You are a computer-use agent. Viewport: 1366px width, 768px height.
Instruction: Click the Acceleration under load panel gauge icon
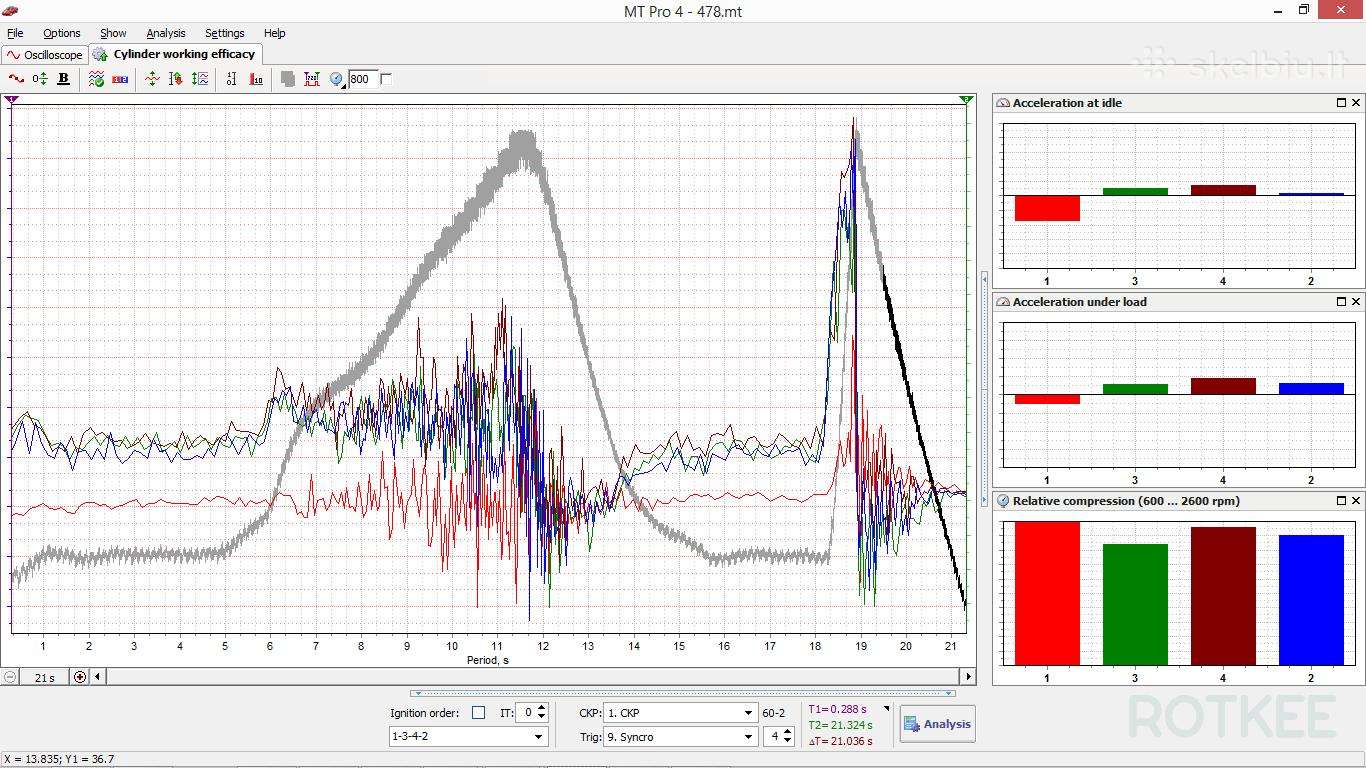(x=1003, y=301)
